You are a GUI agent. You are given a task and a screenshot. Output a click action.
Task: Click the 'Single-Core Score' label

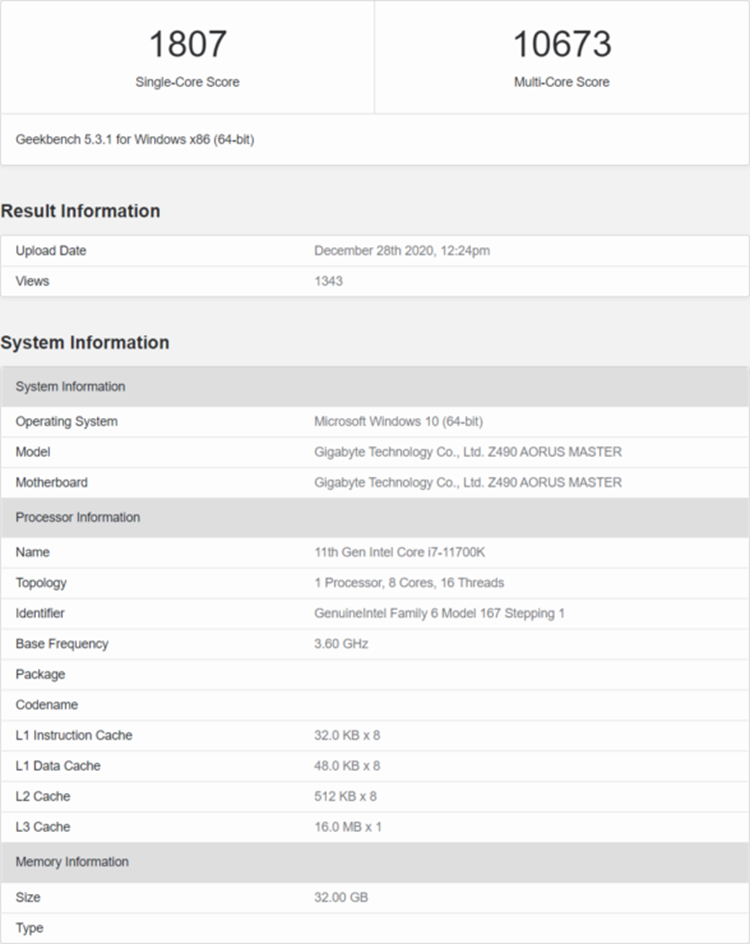click(x=187, y=82)
